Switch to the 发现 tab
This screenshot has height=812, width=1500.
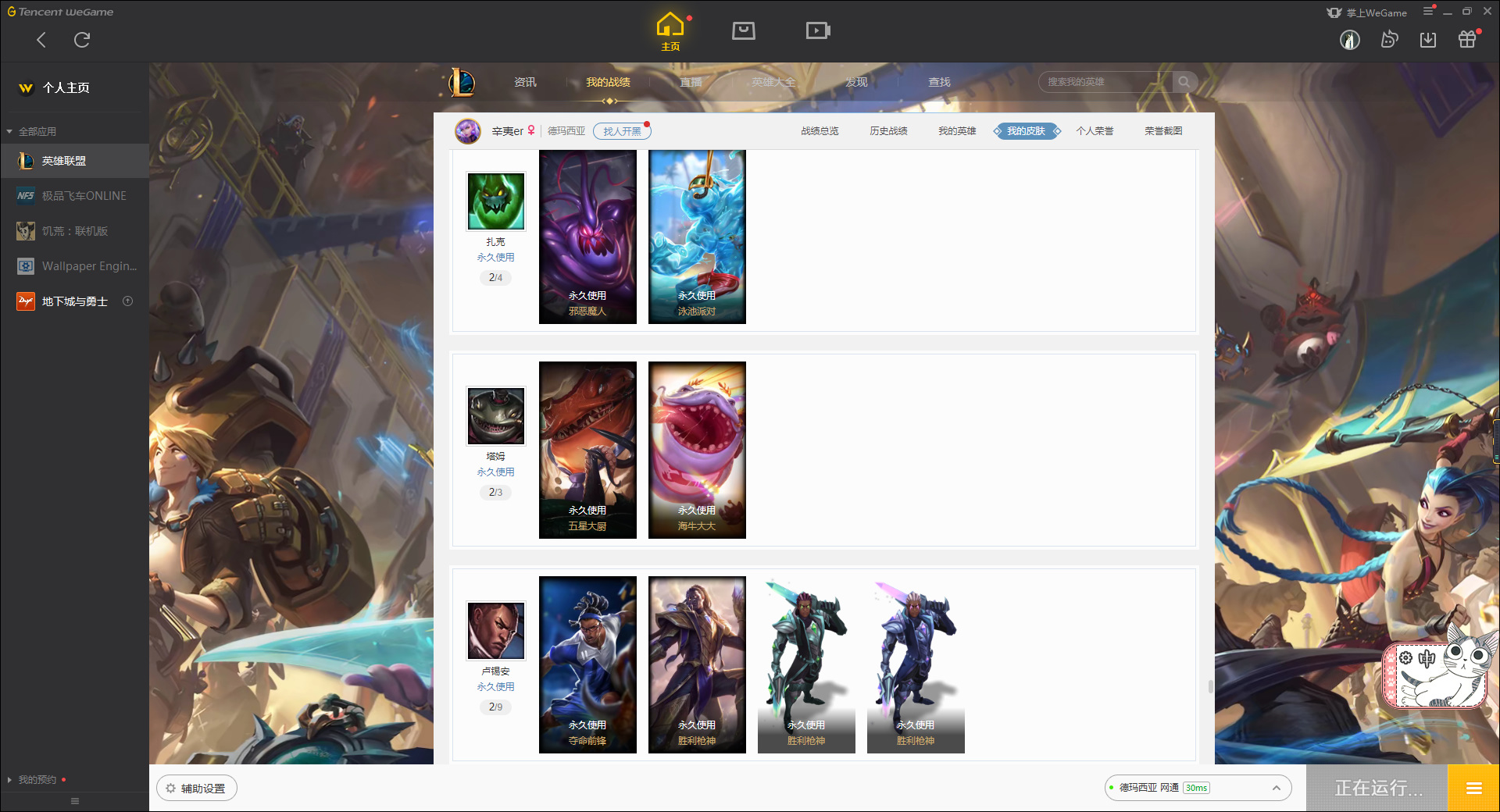click(856, 82)
